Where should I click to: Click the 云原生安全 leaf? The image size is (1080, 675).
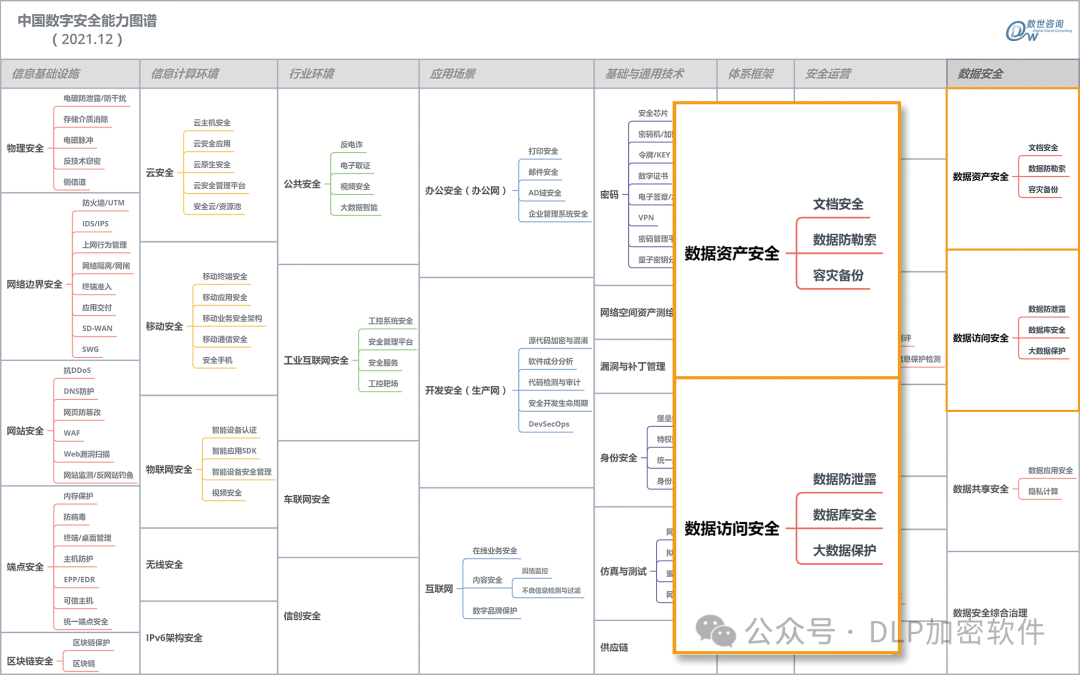pyautogui.click(x=212, y=165)
